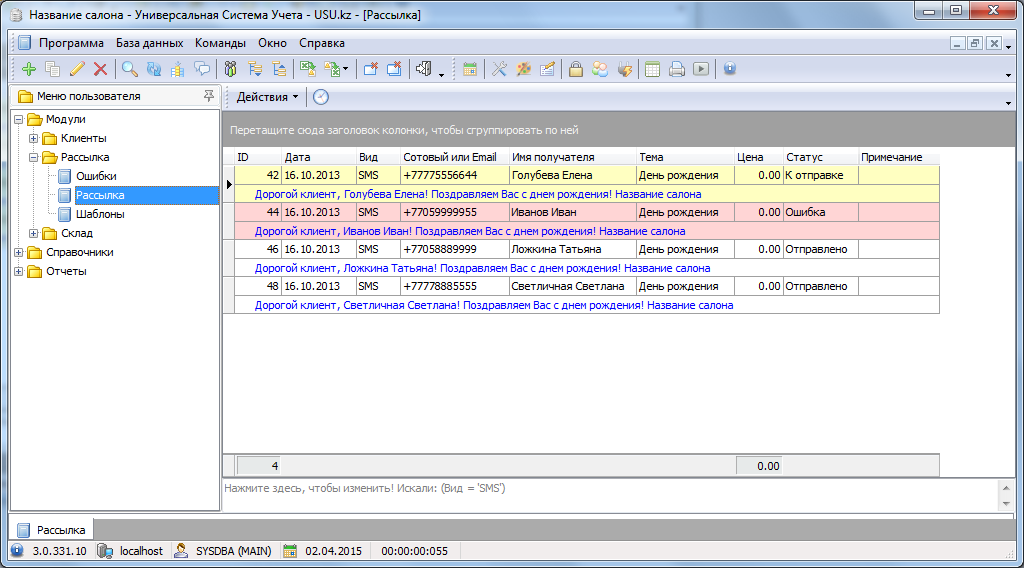Click the printer icon in toolbar

(x=677, y=69)
